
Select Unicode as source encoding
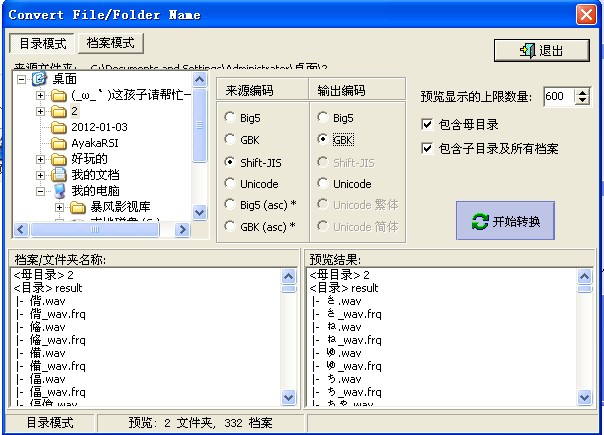tap(230, 183)
